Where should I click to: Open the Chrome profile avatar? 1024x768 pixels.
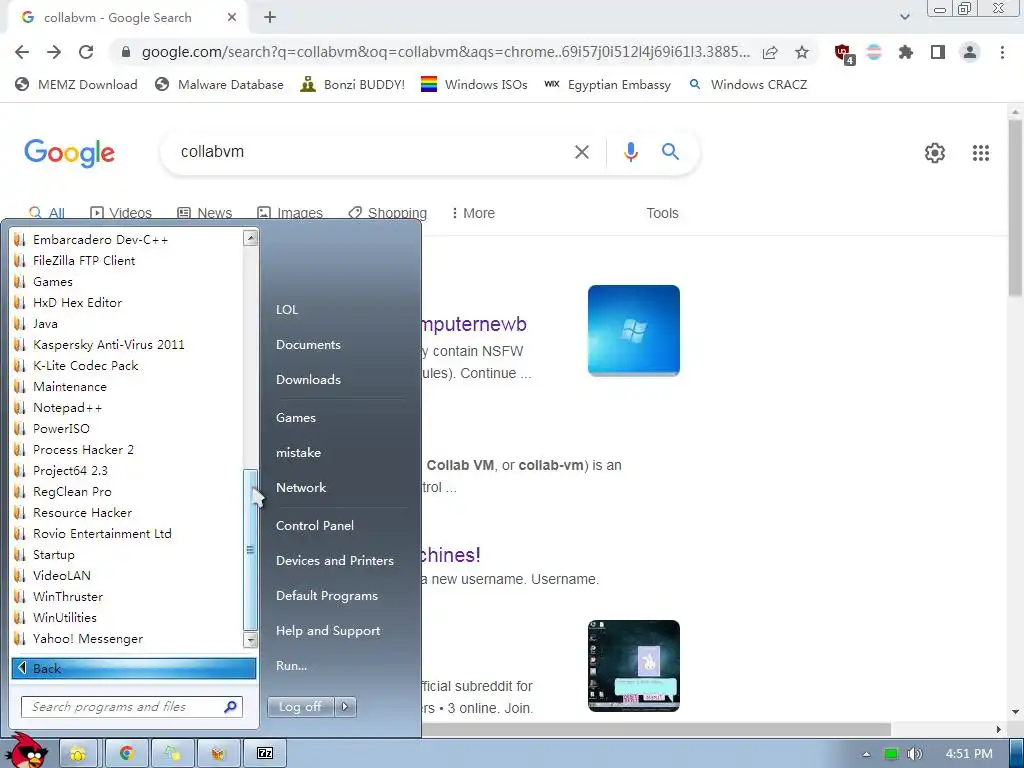click(x=970, y=52)
